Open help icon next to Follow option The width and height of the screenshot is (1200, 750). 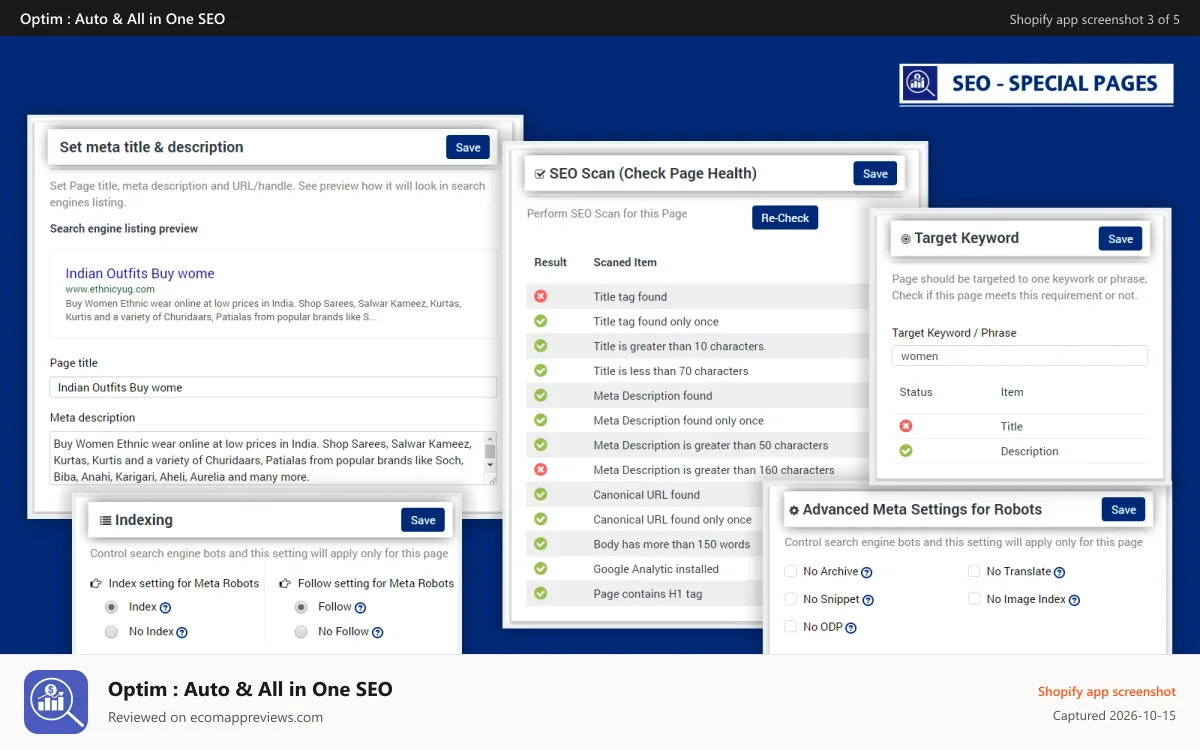point(360,607)
